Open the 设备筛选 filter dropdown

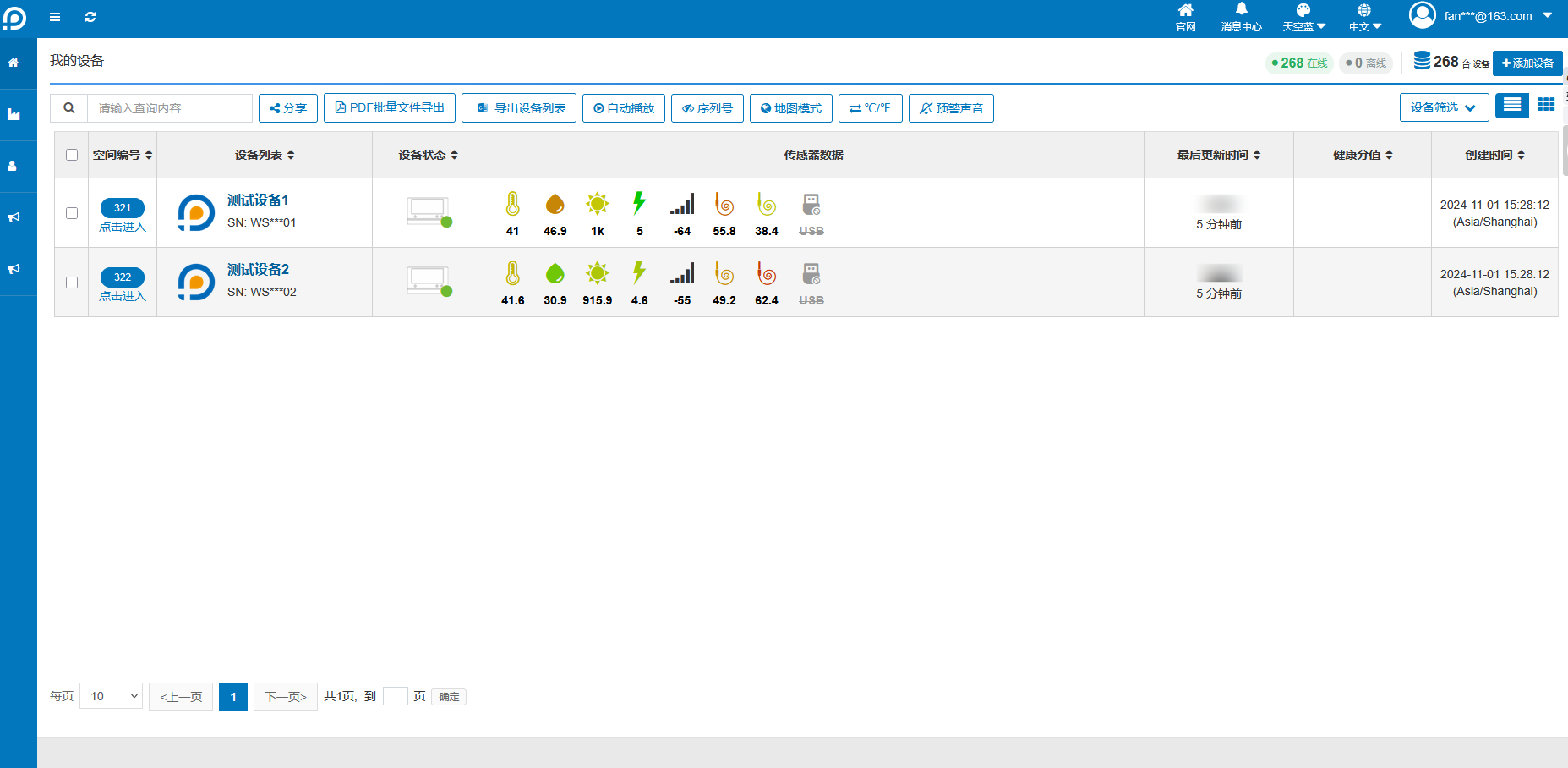(1445, 107)
